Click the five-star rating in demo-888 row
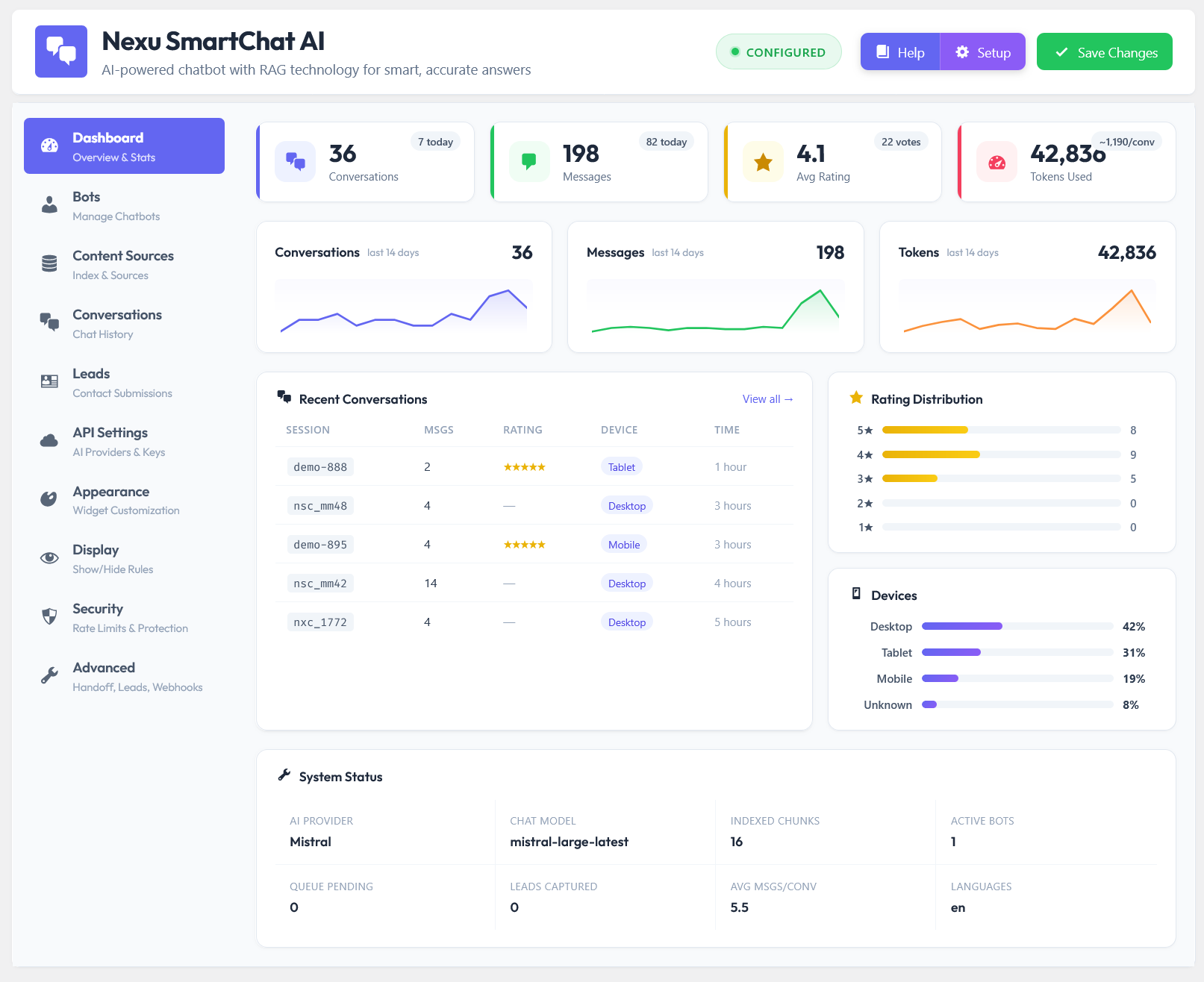The width and height of the screenshot is (1204, 982). 524,467
